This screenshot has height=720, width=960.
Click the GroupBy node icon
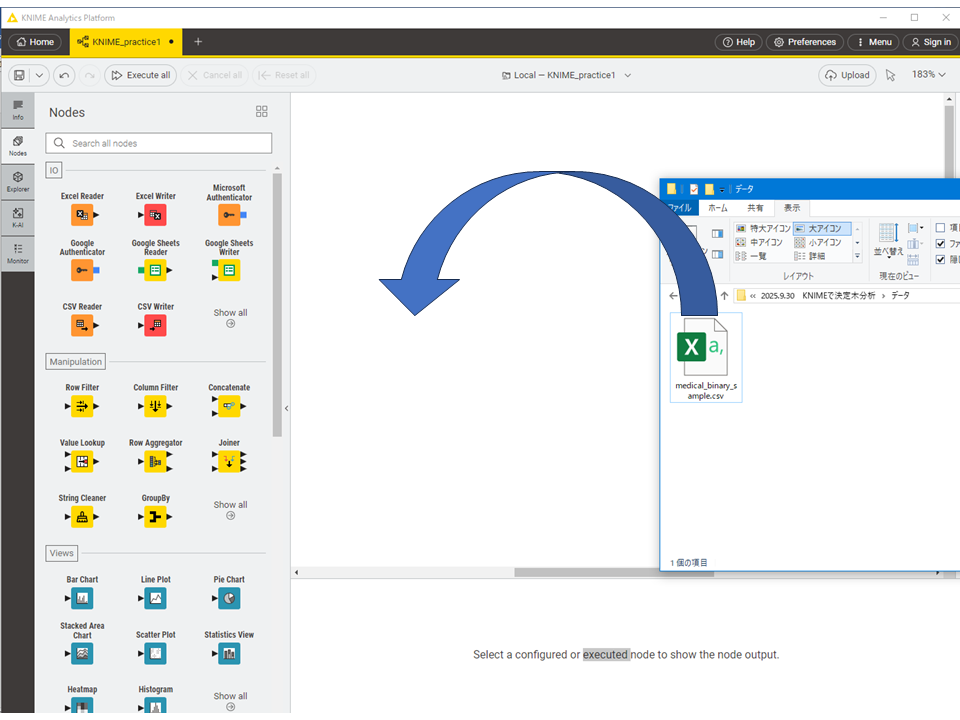(x=155, y=517)
